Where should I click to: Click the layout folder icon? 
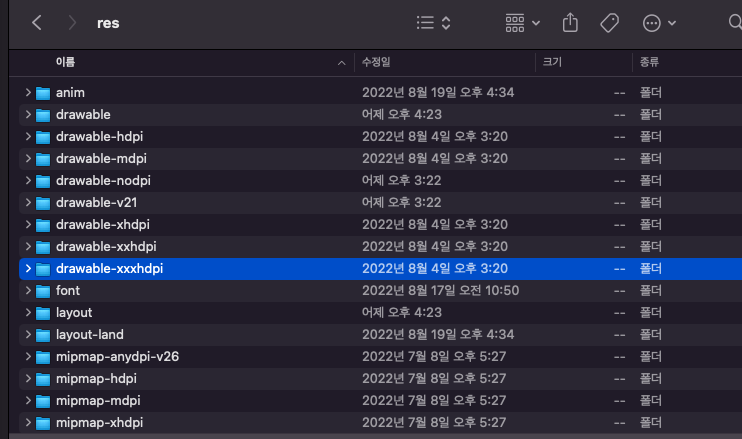point(43,313)
